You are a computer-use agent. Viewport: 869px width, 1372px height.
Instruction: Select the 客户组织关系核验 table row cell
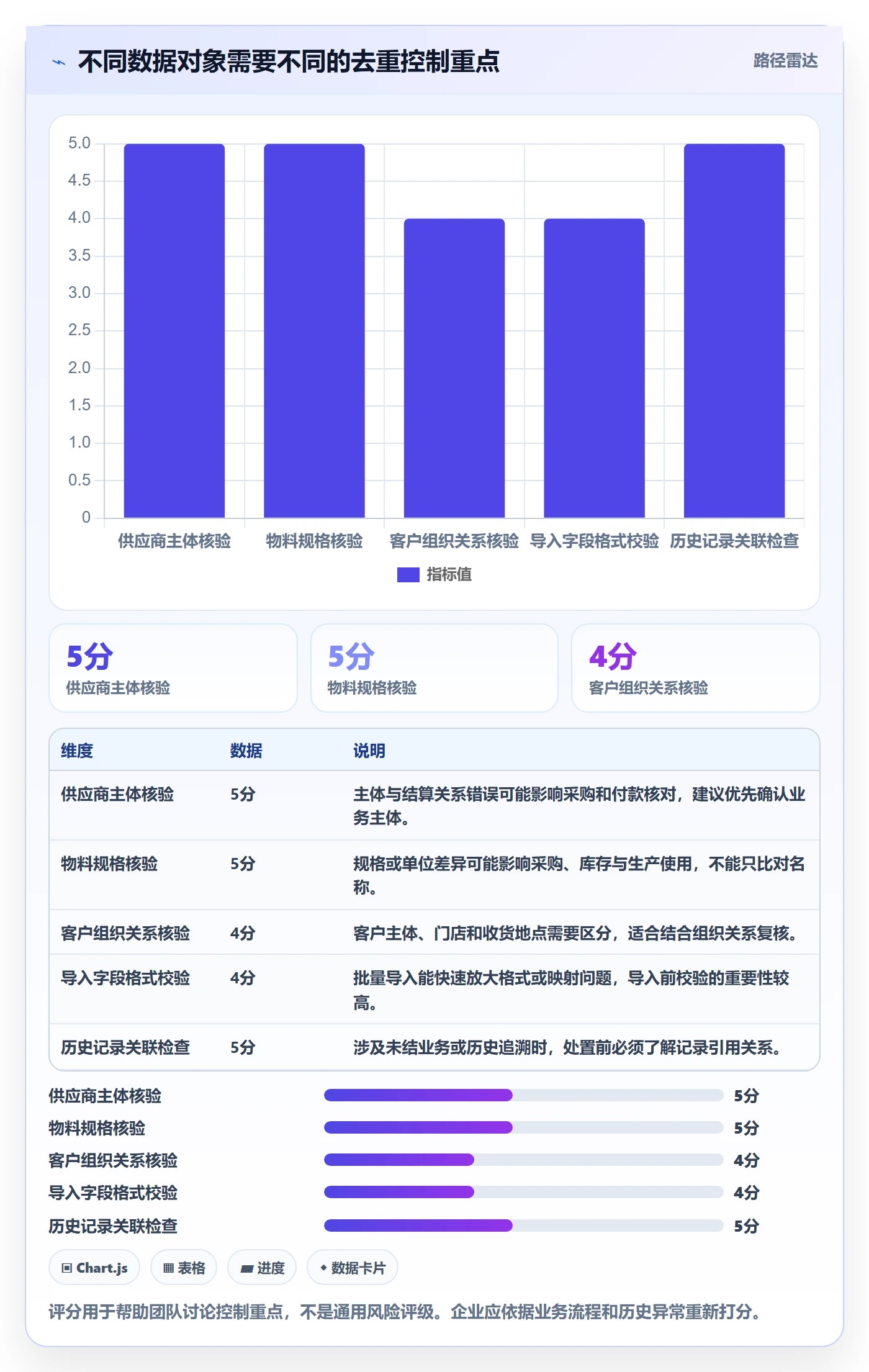[x=125, y=933]
